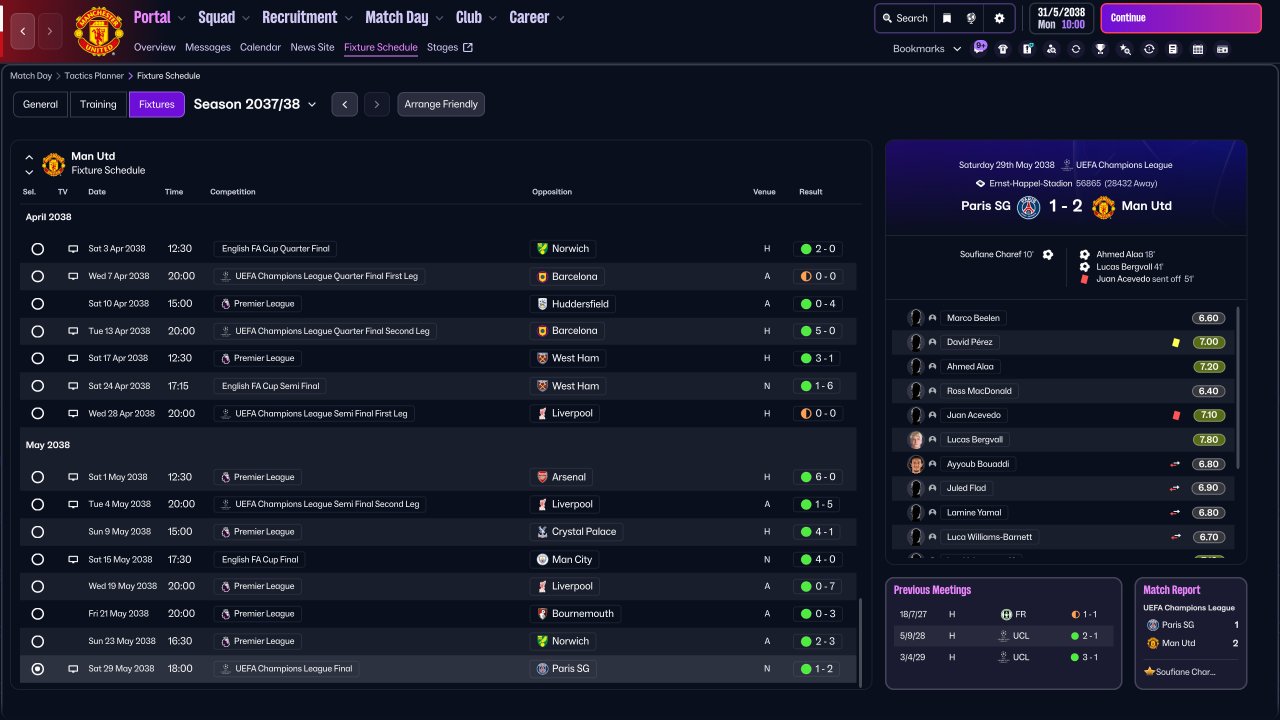The image size is (1280, 720).
Task: Click the Arrange Friendly button
Action: [441, 104]
